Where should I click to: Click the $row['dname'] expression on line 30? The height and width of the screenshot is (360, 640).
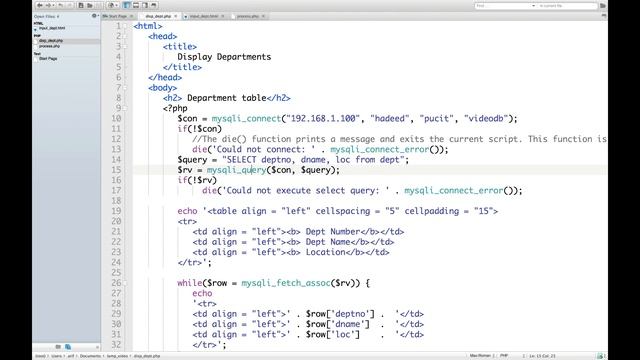click(338, 324)
